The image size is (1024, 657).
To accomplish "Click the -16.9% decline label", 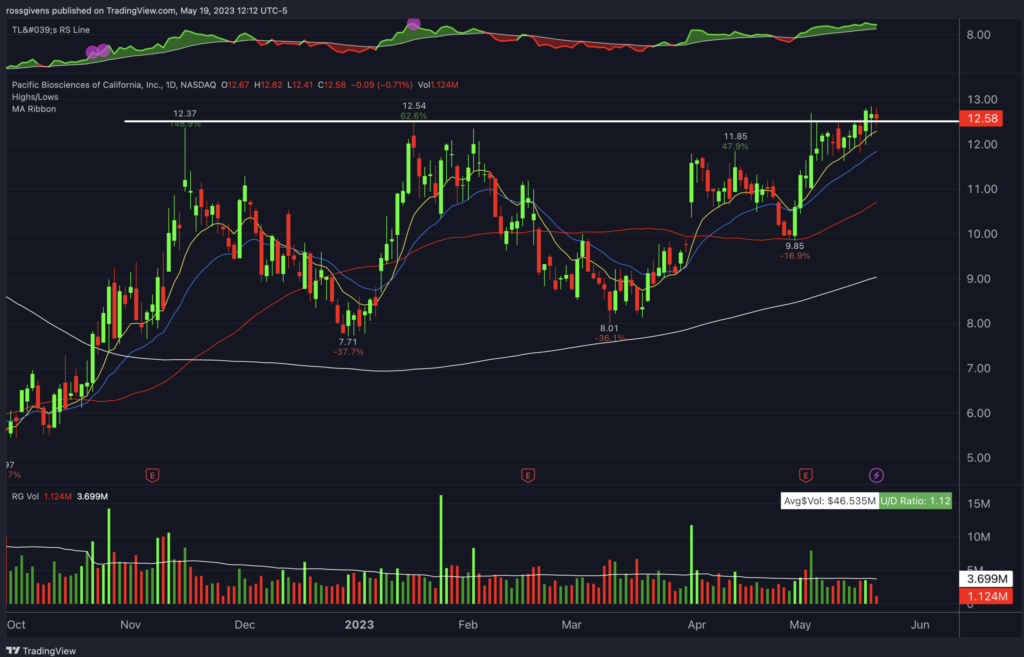I will click(x=795, y=256).
